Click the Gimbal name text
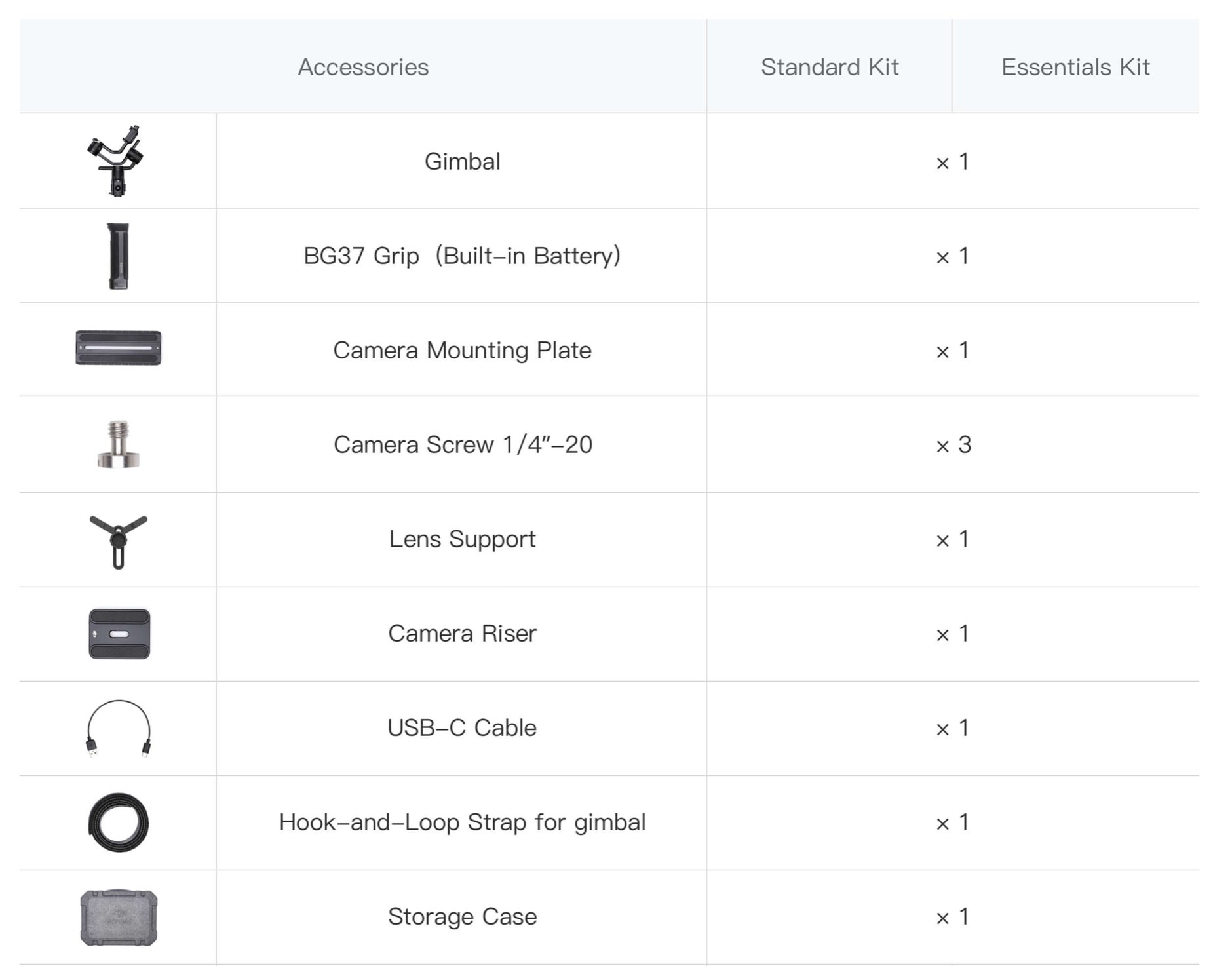 462,161
